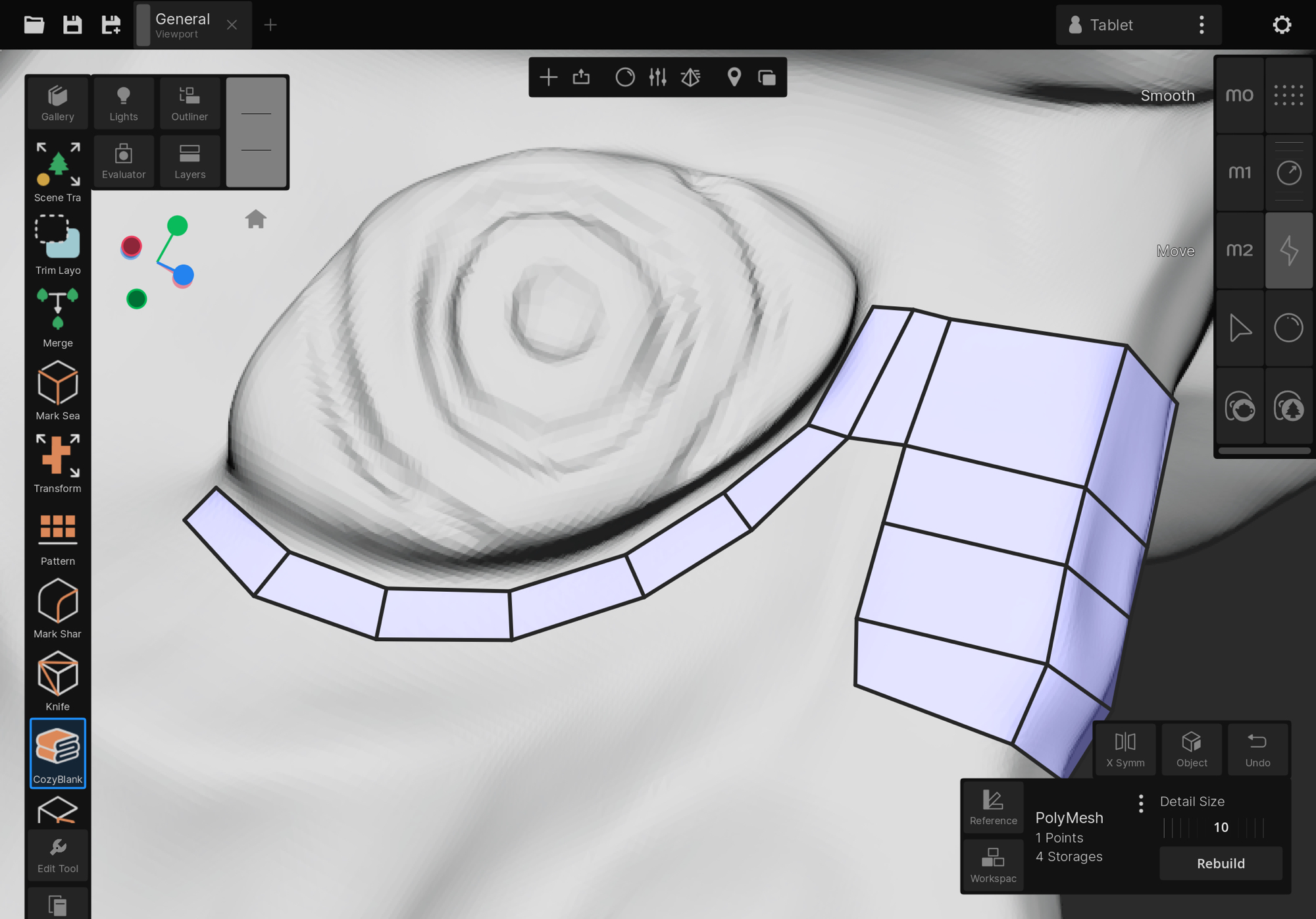
Task: Click the Undo button
Action: (x=1257, y=749)
